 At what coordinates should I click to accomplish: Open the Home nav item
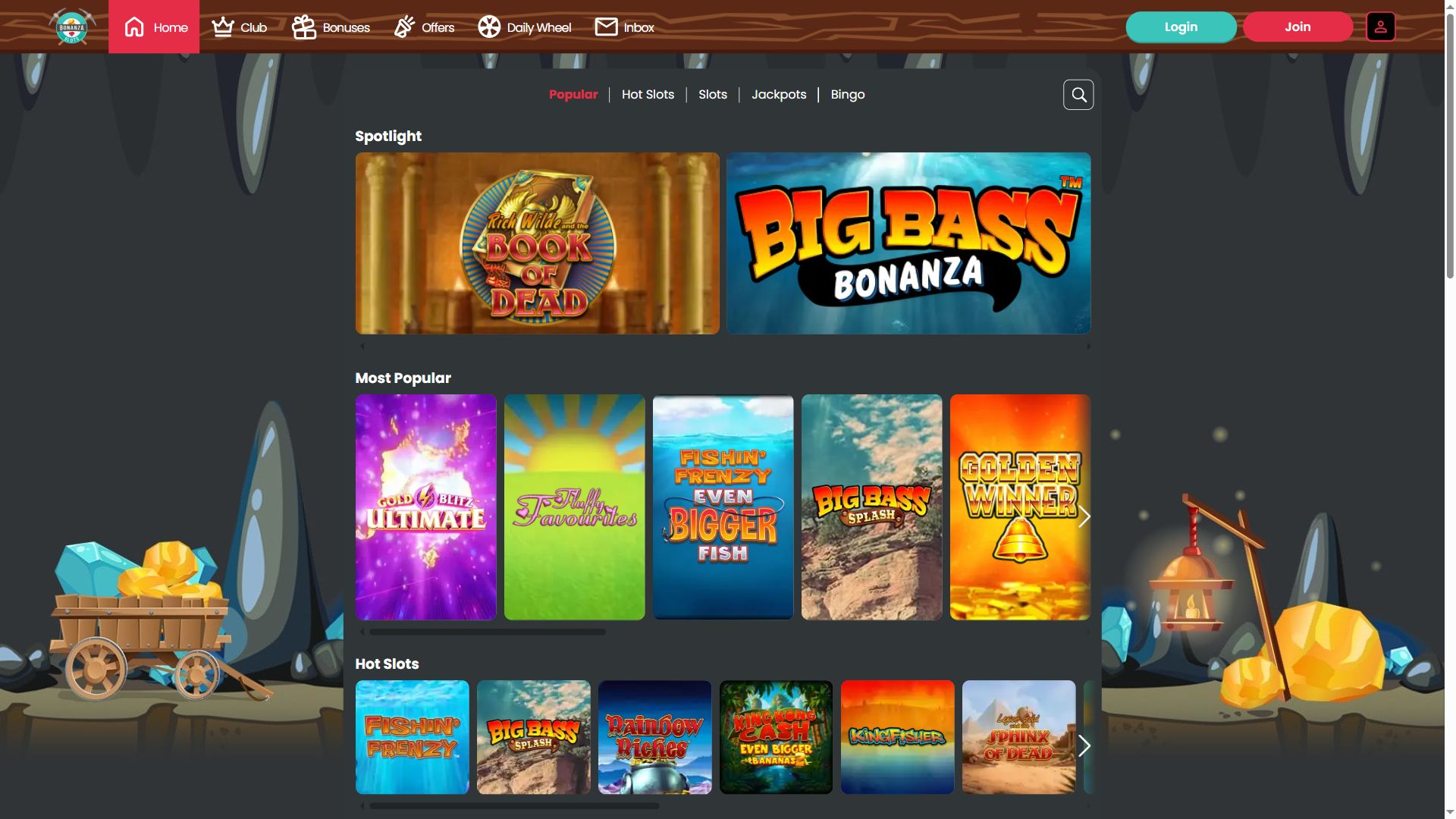pyautogui.click(x=154, y=27)
